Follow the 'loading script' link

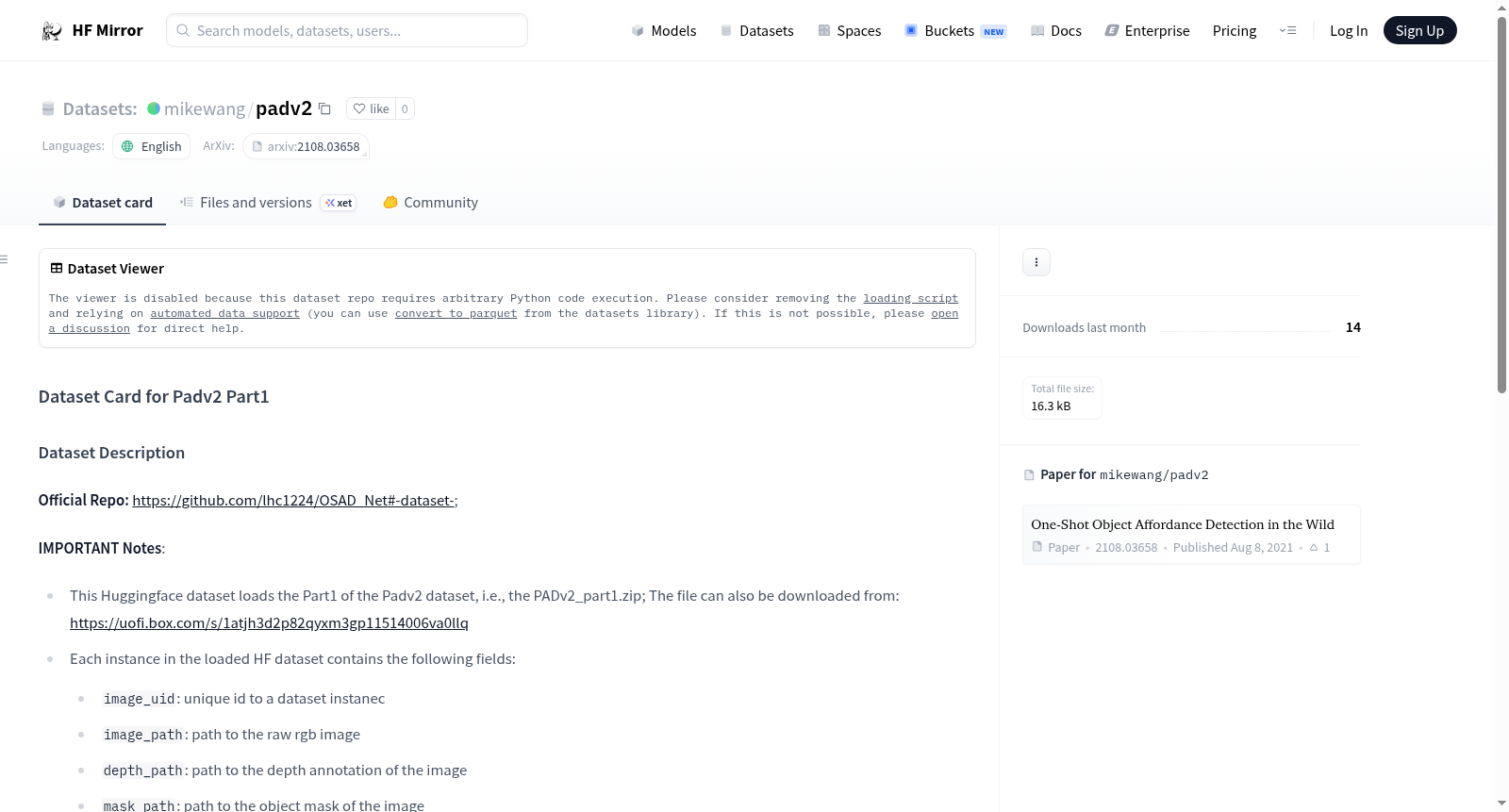(x=911, y=298)
